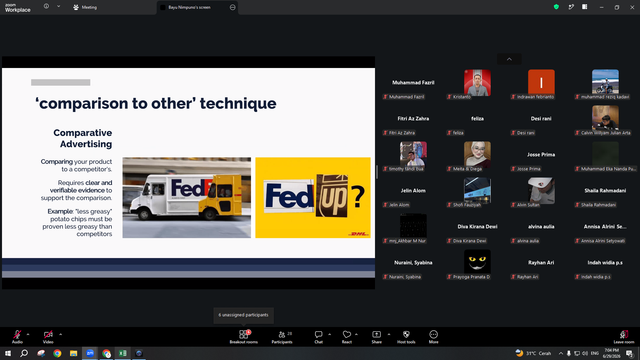640x360 pixels.
Task: Open Windows taskbar search
Action: tap(24, 353)
